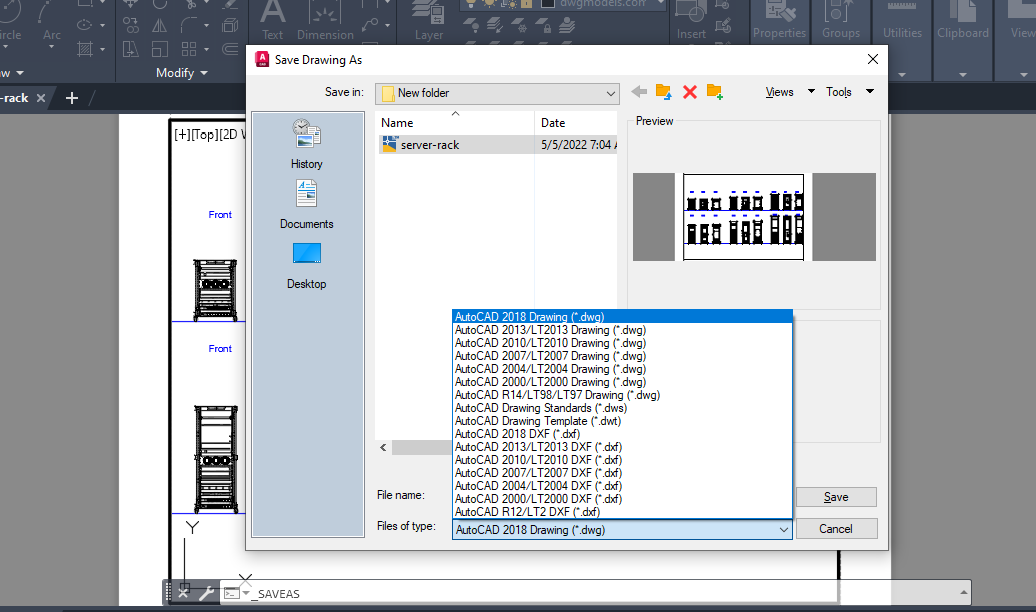The height and width of the screenshot is (612, 1036).
Task: Go up one folder level
Action: [664, 92]
